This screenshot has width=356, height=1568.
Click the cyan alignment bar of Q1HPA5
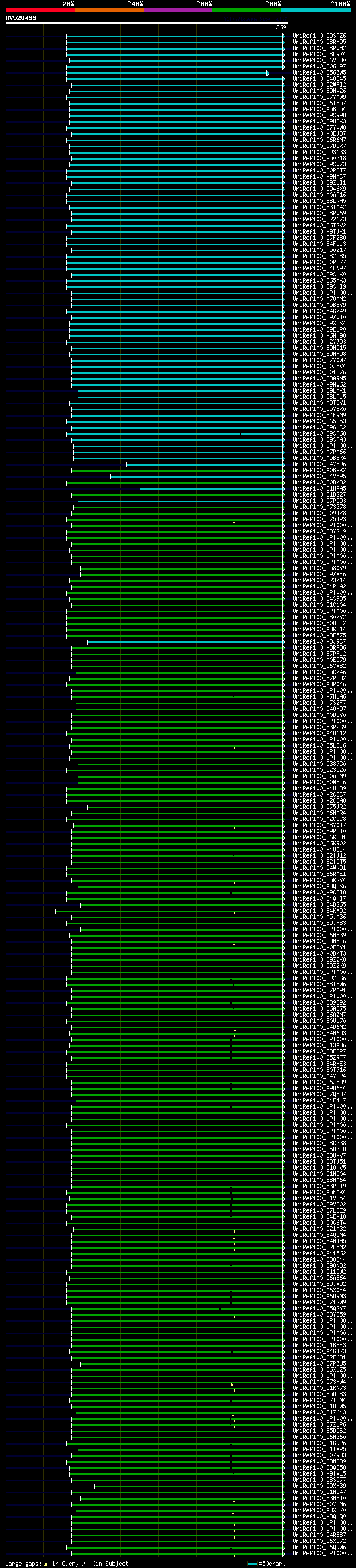click(212, 489)
